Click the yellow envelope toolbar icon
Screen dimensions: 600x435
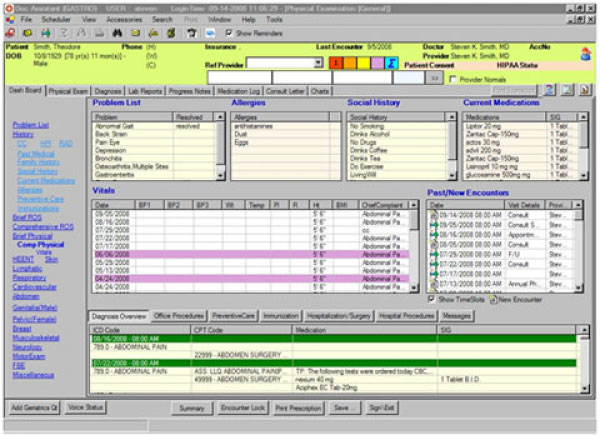pos(135,33)
